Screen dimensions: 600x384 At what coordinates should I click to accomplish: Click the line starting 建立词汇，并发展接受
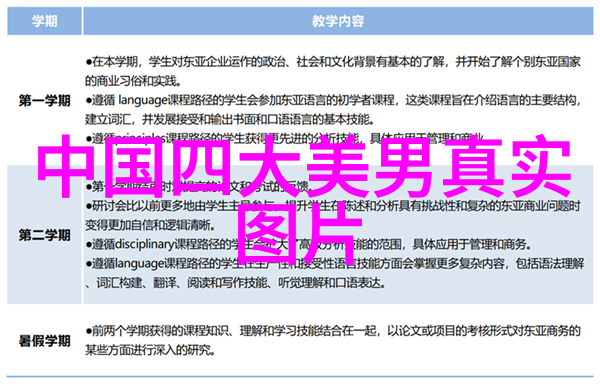tap(229, 120)
